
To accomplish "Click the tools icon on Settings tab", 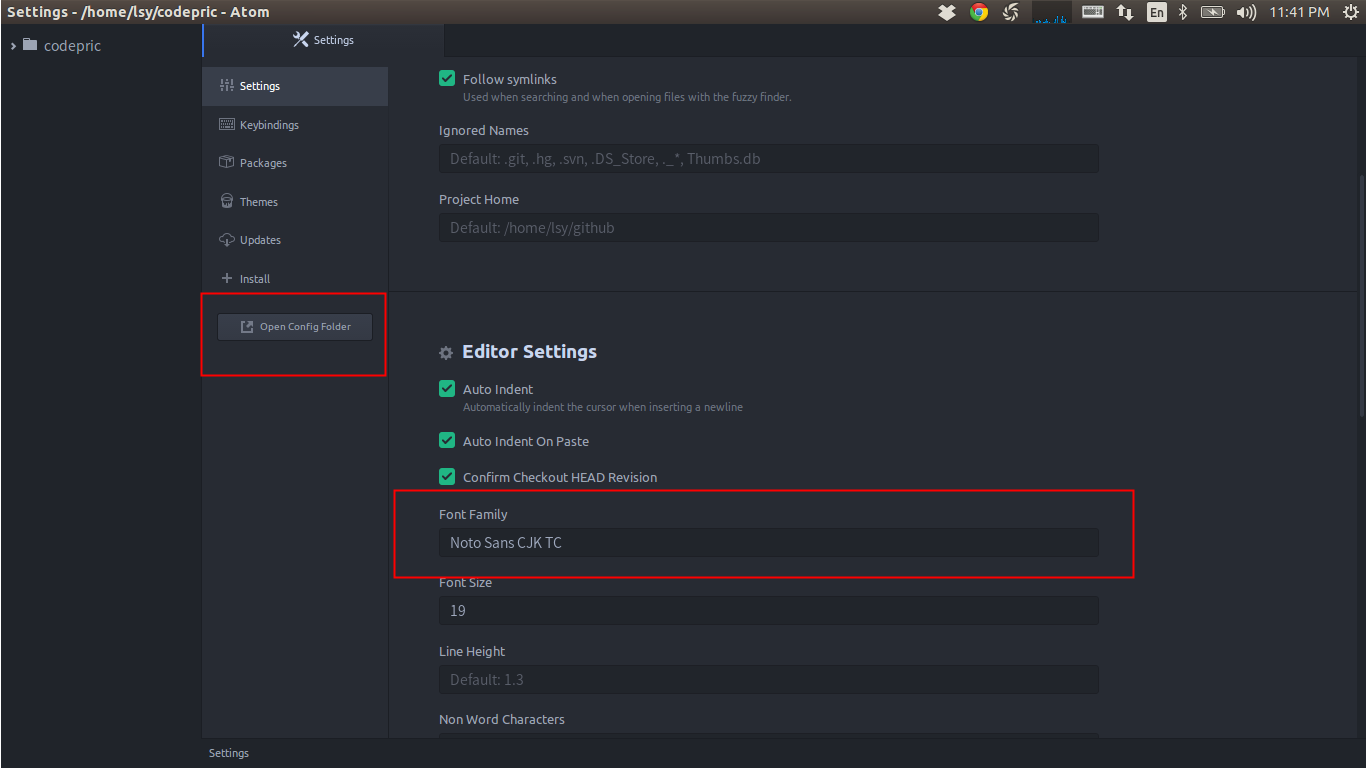I will (x=301, y=40).
